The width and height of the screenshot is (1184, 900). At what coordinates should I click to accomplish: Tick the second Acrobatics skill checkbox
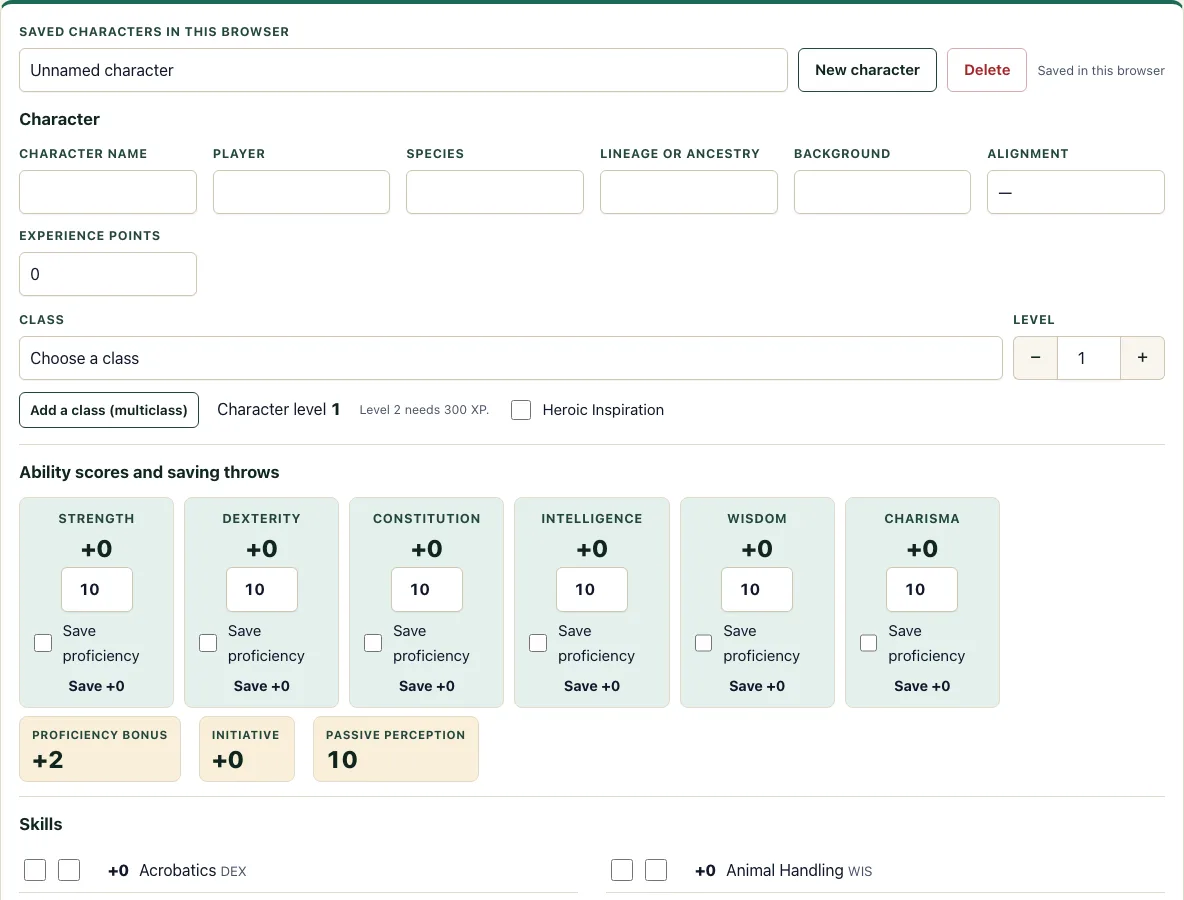[x=69, y=870]
